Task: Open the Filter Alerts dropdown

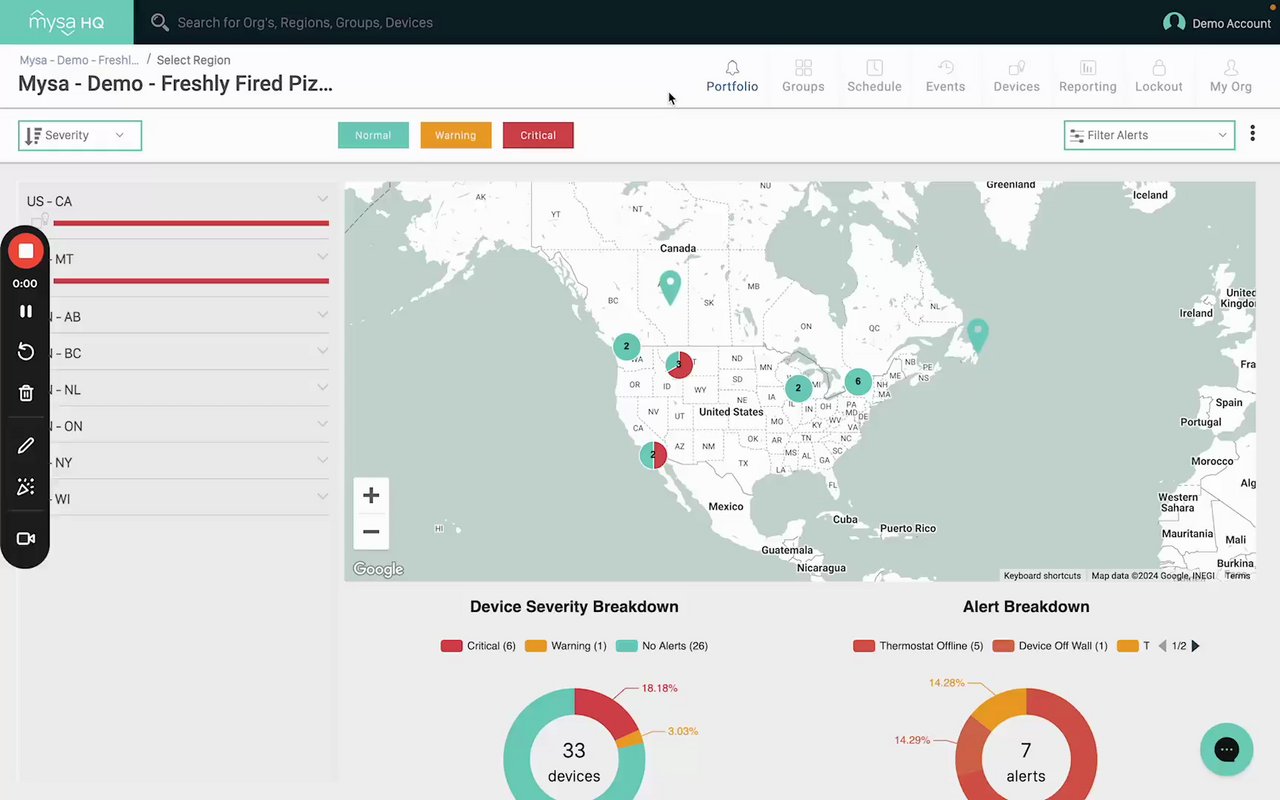Action: click(1149, 135)
